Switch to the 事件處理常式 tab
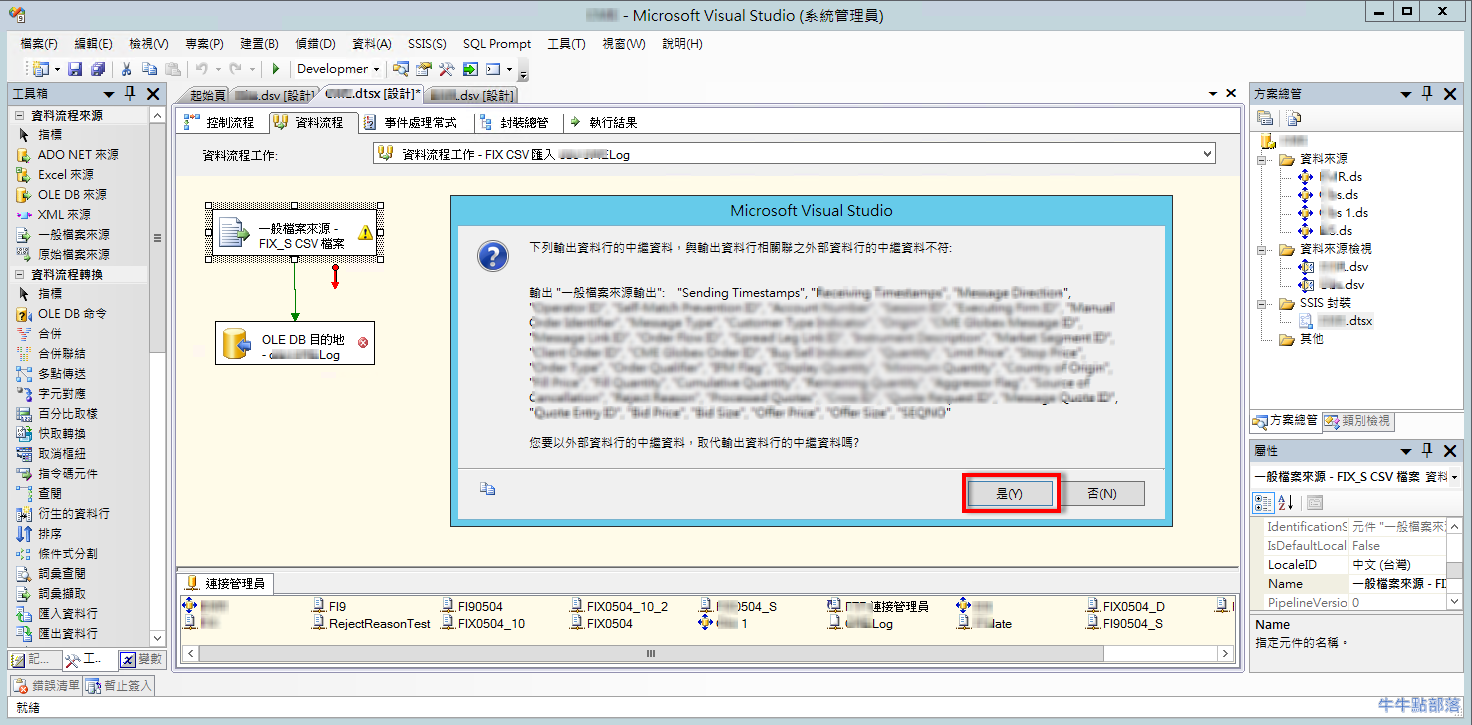The image size is (1472, 725). pyautogui.click(x=411, y=122)
